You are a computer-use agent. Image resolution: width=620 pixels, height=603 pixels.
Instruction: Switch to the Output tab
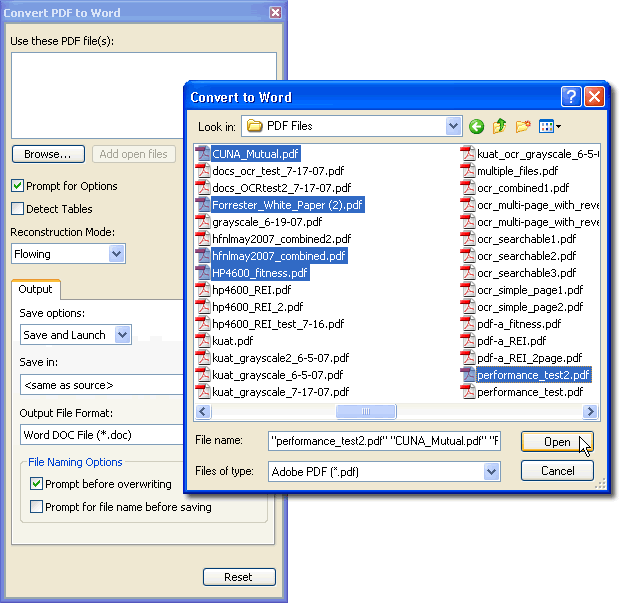click(x=36, y=290)
